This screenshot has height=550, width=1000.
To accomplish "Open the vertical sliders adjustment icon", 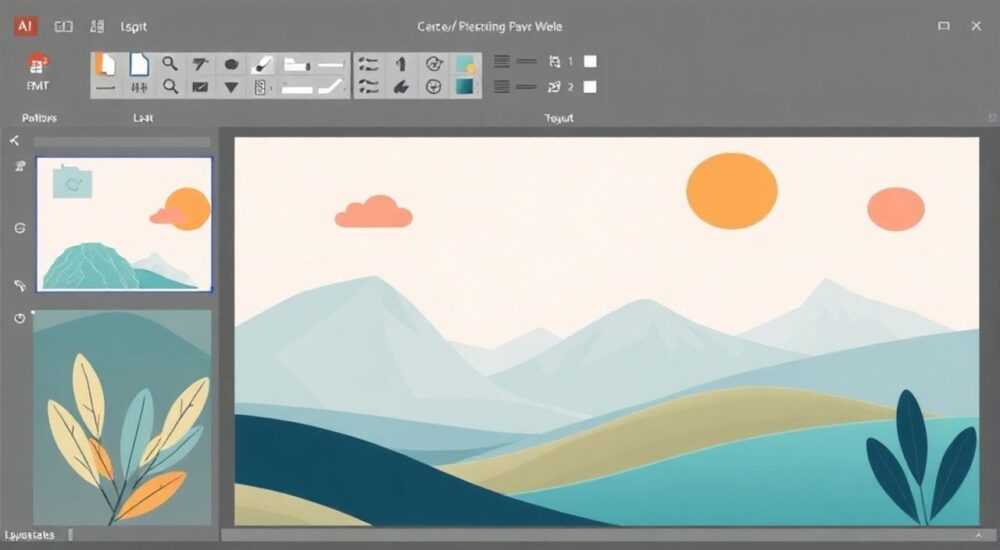I will pyautogui.click(x=139, y=88).
